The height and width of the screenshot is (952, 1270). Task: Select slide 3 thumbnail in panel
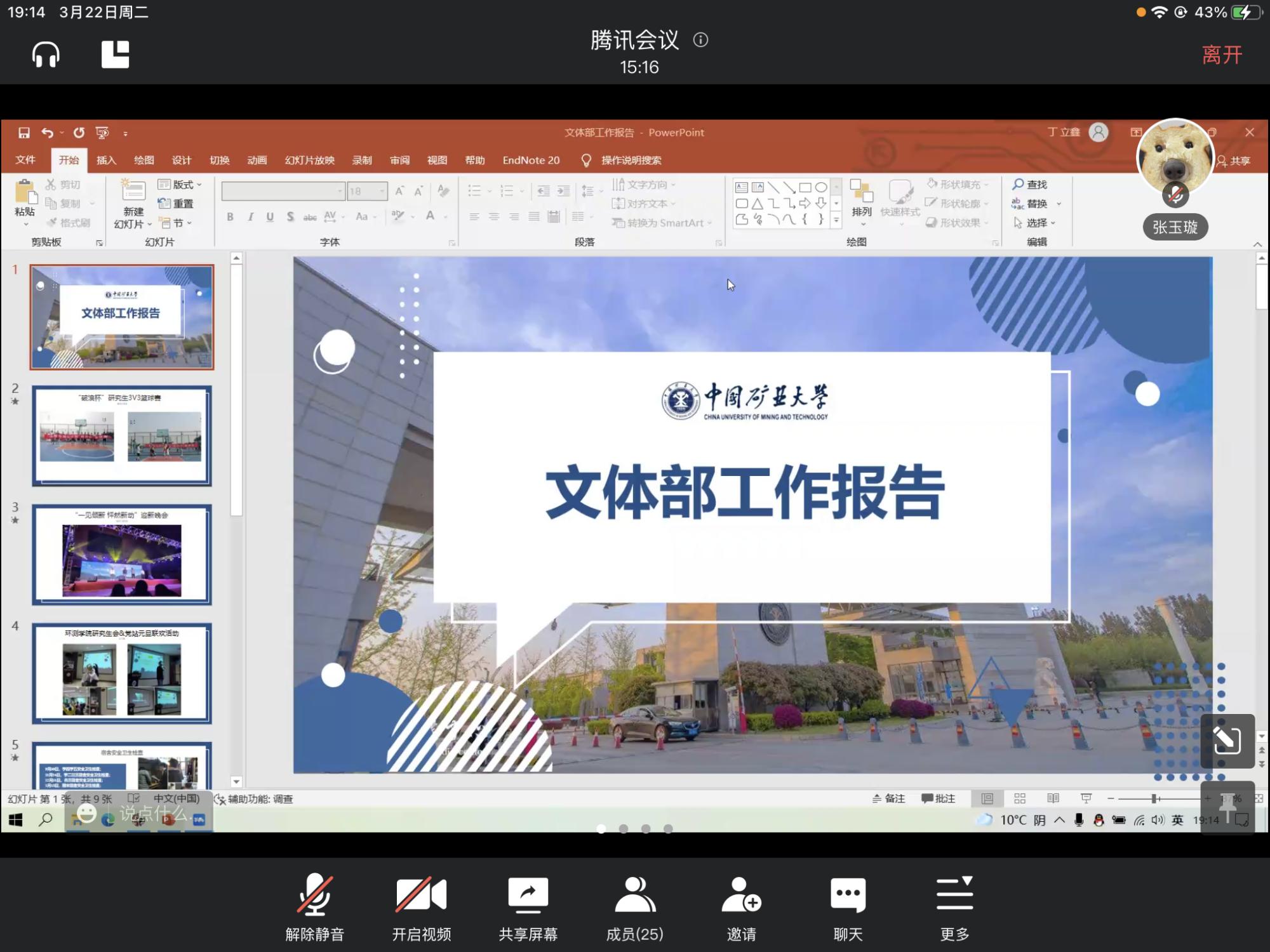(x=122, y=554)
